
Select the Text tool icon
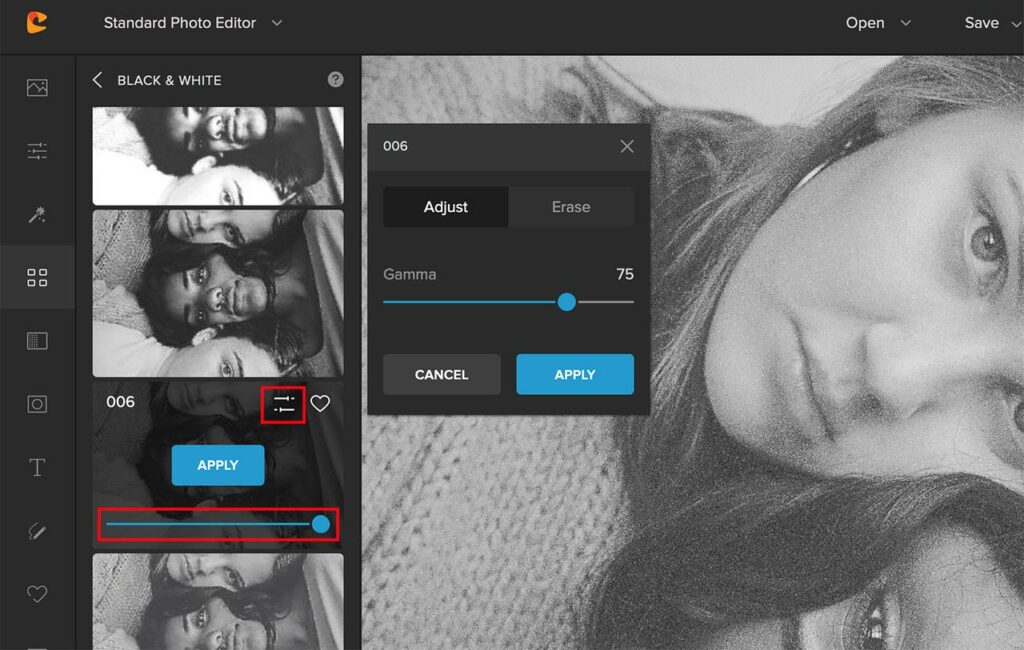coord(37,468)
